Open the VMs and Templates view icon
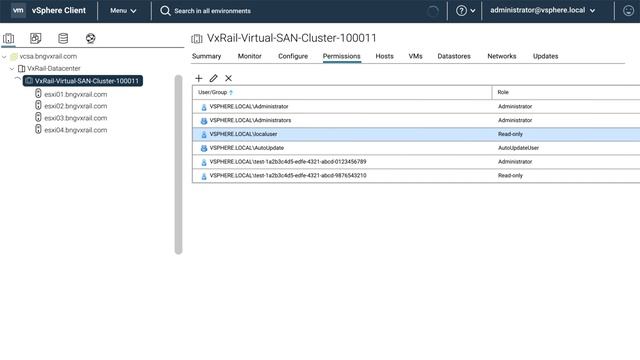 coord(36,38)
